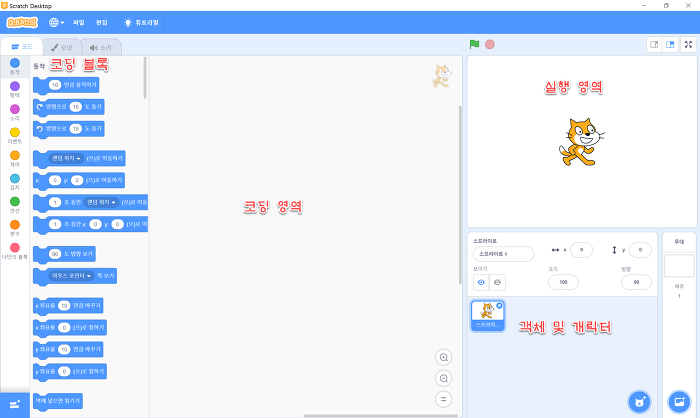Open 랜덤 위치 dropdown in go-to block
The width and height of the screenshot is (700, 418).
click(66, 159)
